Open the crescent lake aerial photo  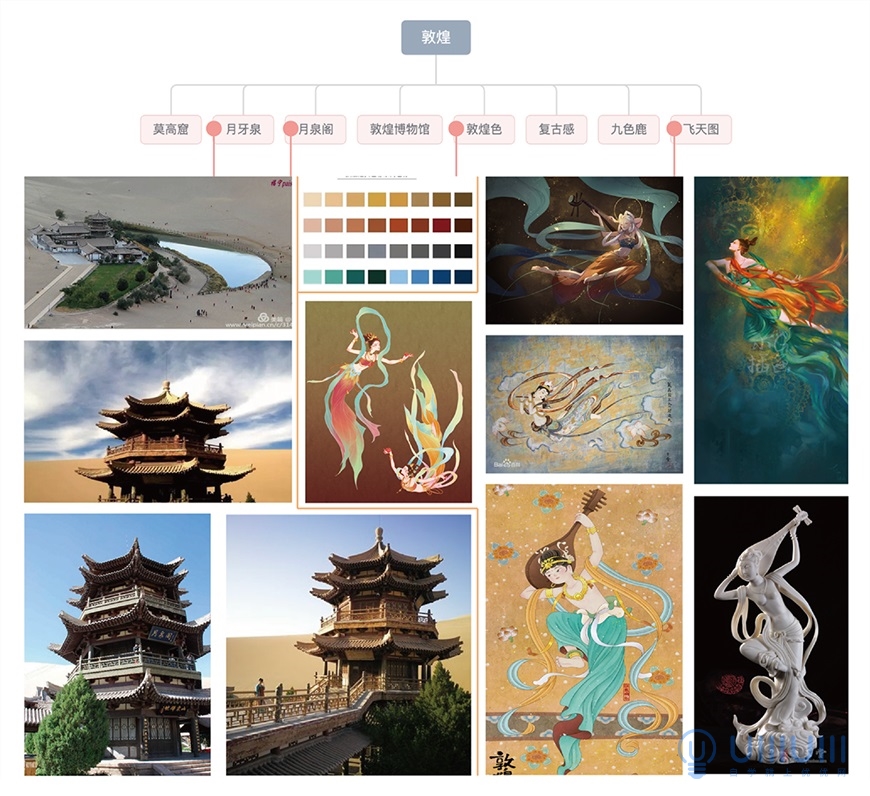[158, 252]
